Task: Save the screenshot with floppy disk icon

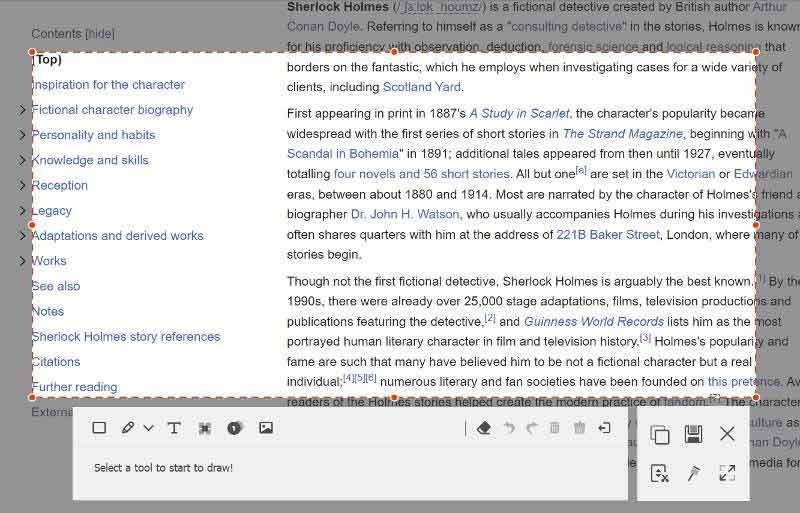Action: click(x=693, y=434)
